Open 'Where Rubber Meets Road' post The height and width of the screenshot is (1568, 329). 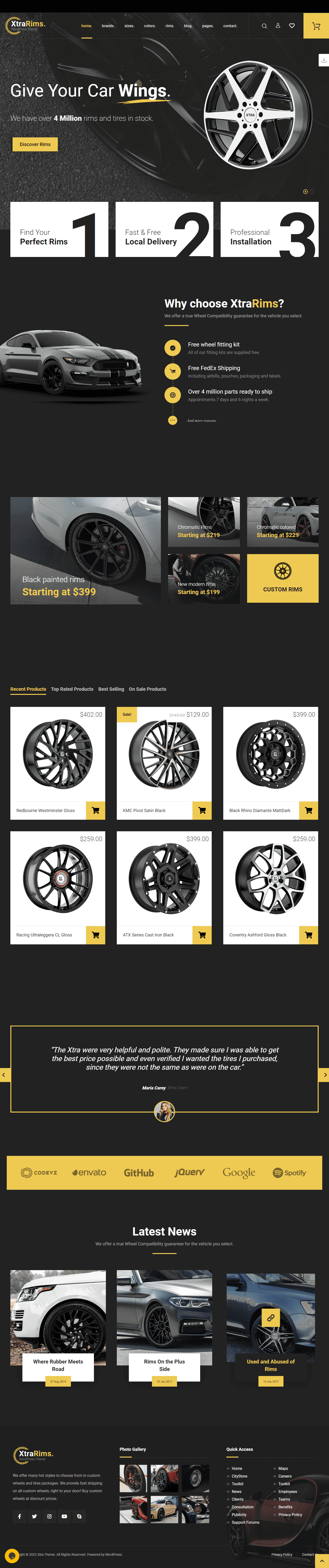58,1365
